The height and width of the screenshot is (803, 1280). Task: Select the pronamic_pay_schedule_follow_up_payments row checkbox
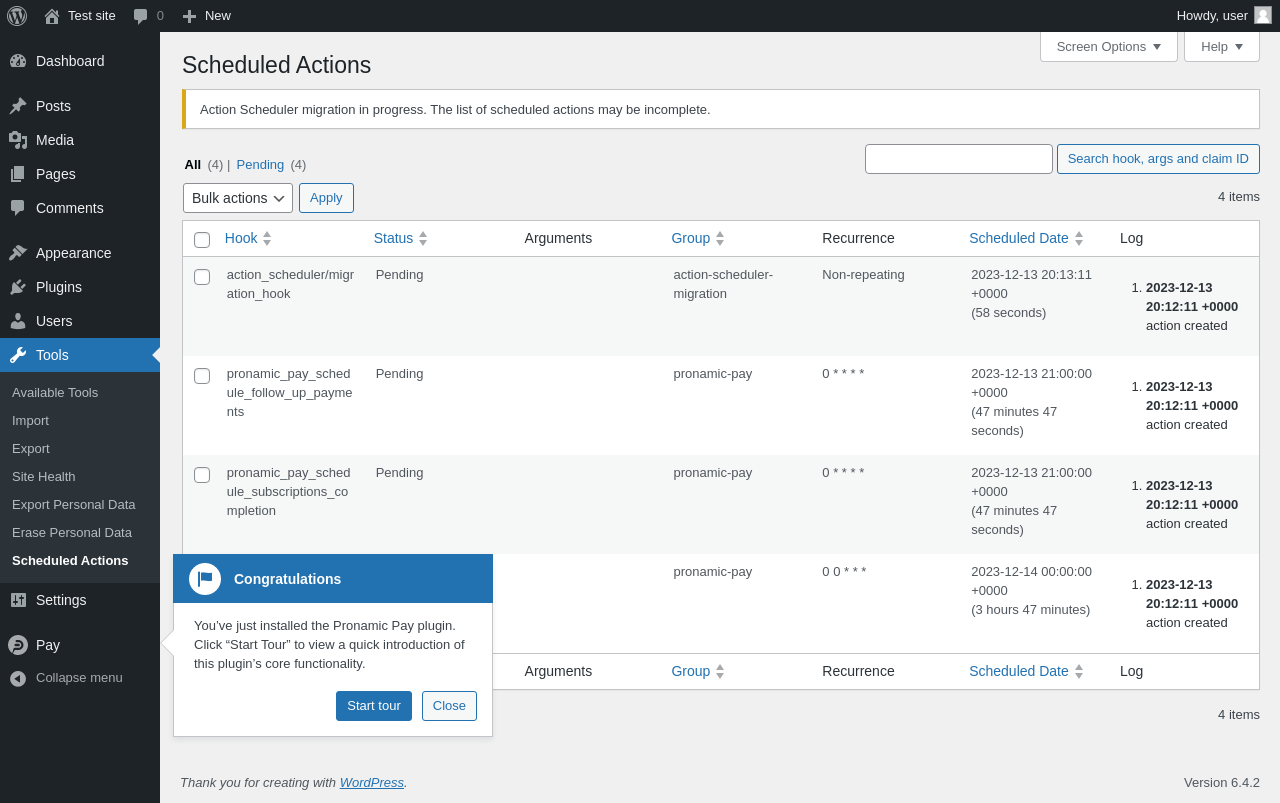tap(202, 376)
